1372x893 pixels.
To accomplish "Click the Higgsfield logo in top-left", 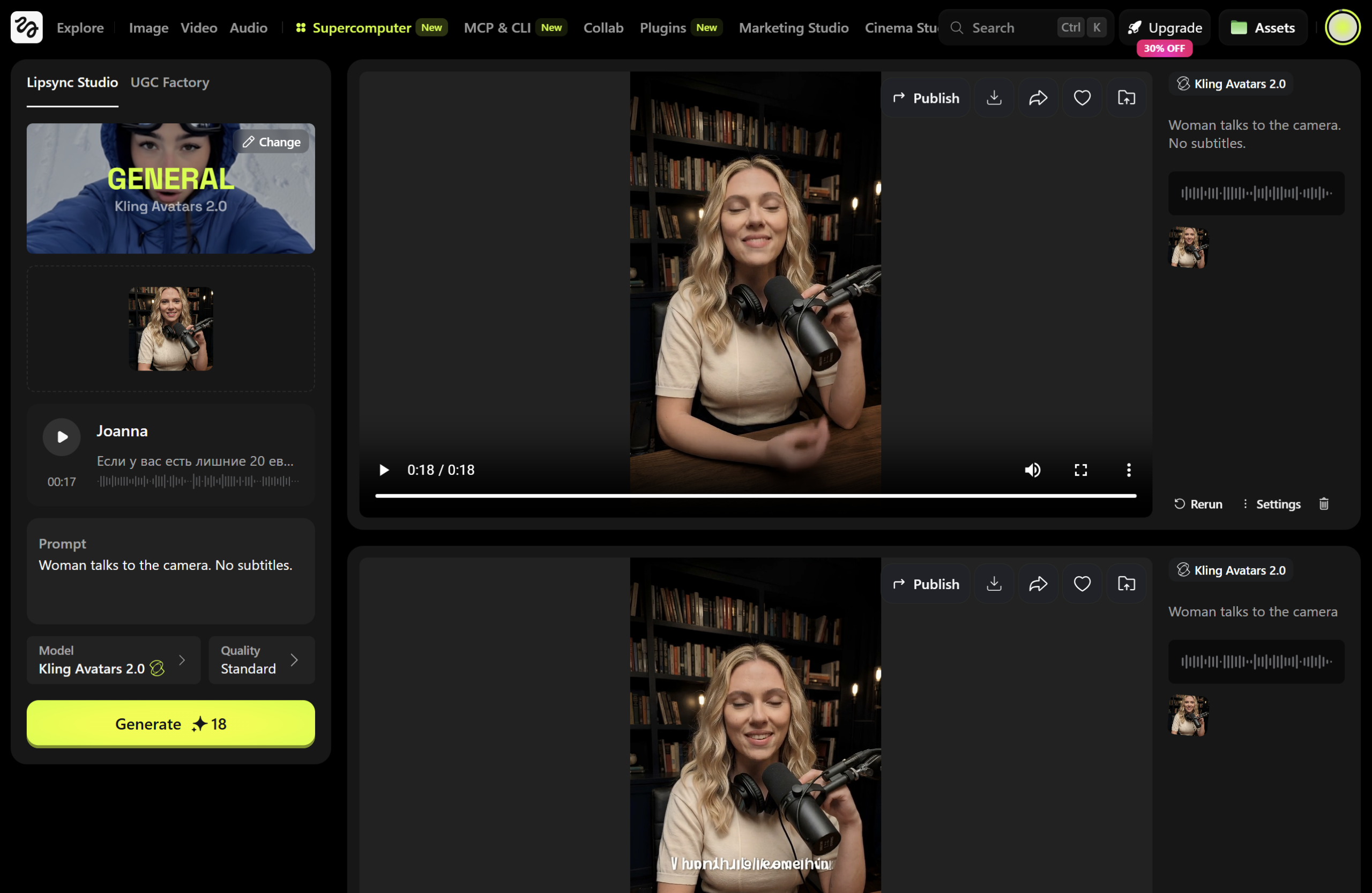I will coord(26,27).
